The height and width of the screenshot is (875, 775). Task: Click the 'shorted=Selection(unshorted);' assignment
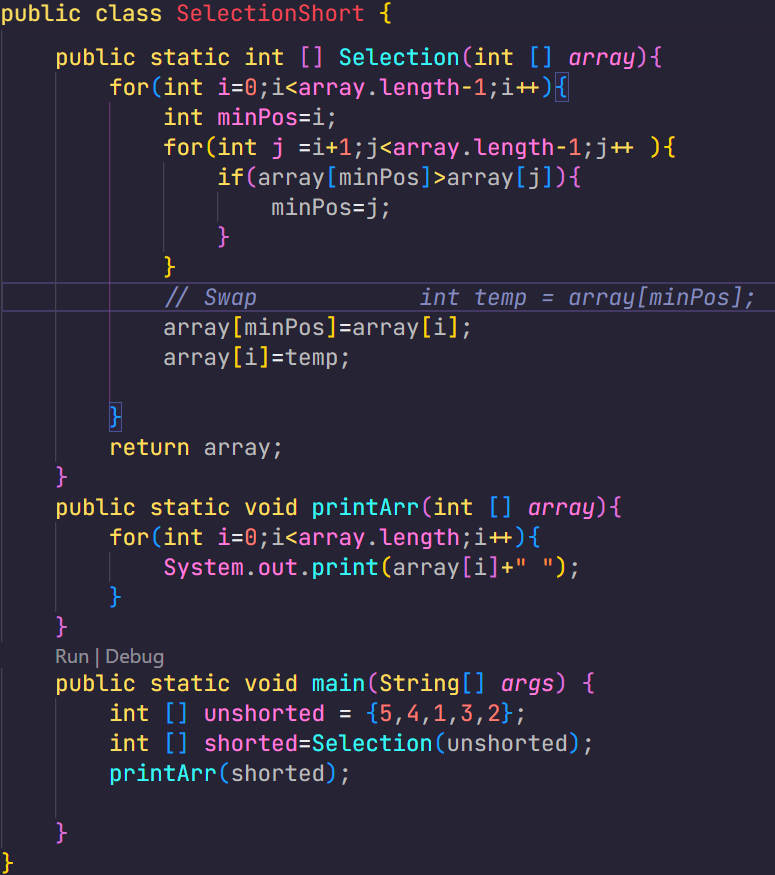click(398, 744)
